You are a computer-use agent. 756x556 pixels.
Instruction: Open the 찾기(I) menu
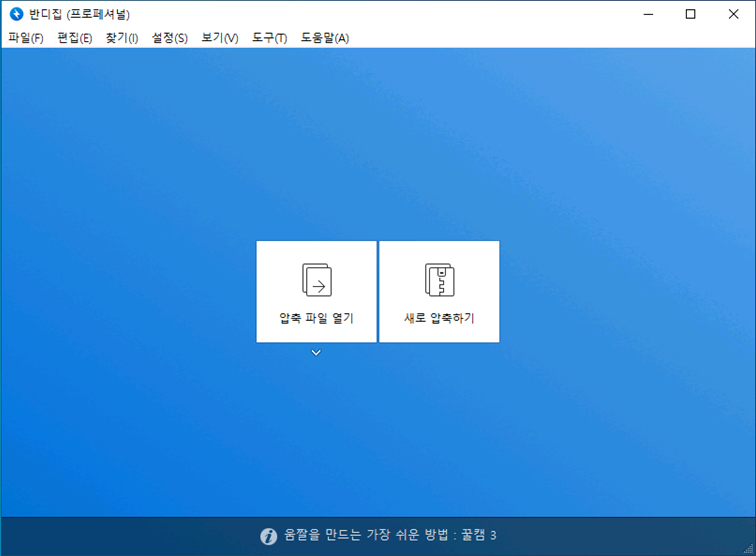click(x=122, y=38)
